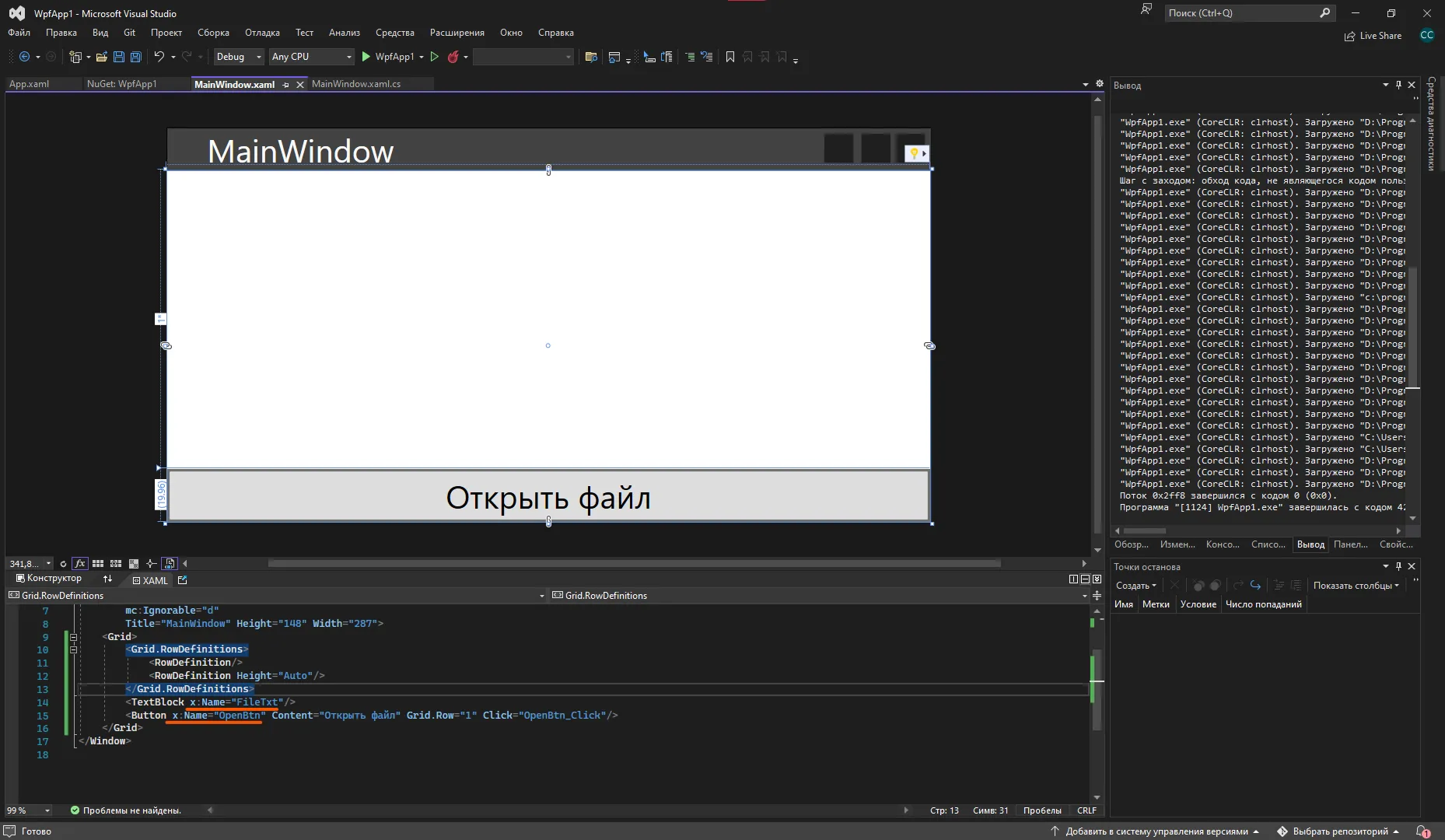Click the horizontal split layout icon
Screen dimensions: 1445x840
coord(1085,579)
